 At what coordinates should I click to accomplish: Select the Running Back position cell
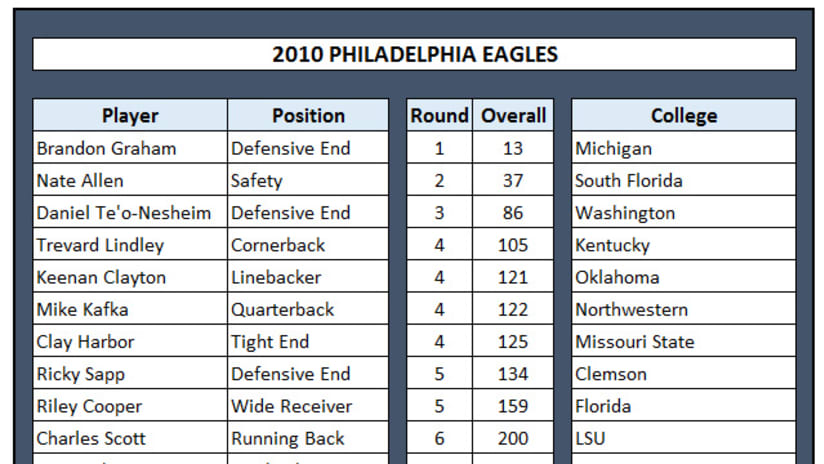coord(308,438)
